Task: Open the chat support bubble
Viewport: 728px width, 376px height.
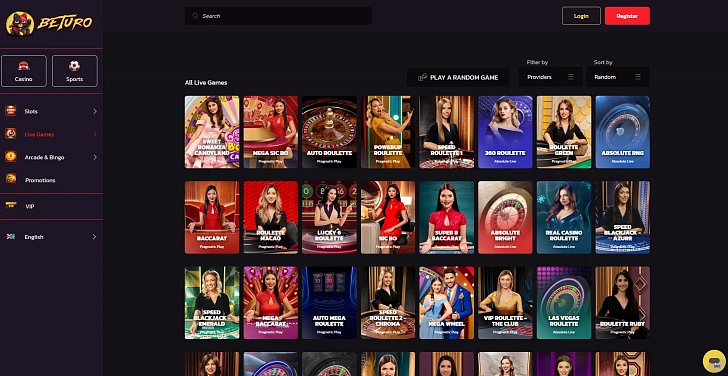Action: (714, 361)
